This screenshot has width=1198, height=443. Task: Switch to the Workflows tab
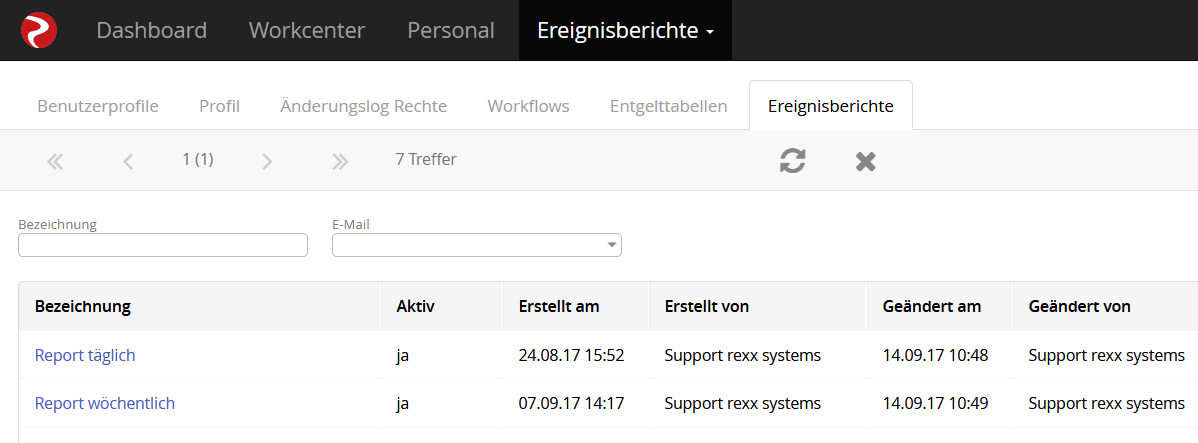[528, 106]
